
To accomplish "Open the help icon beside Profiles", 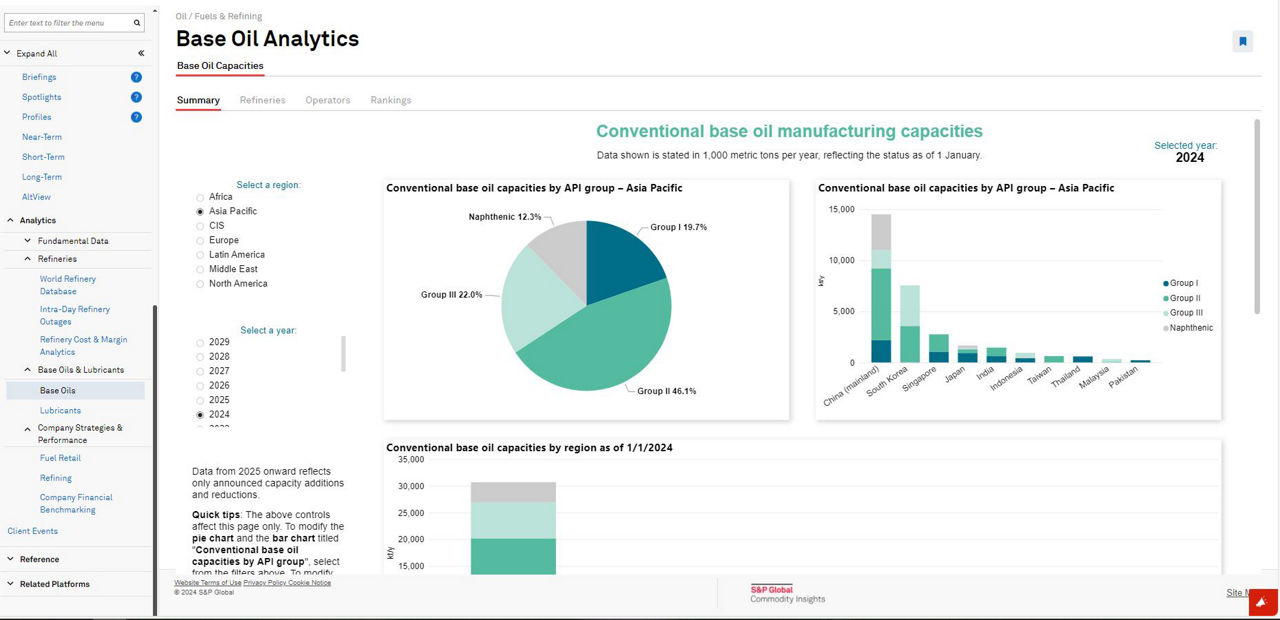I will [x=136, y=117].
